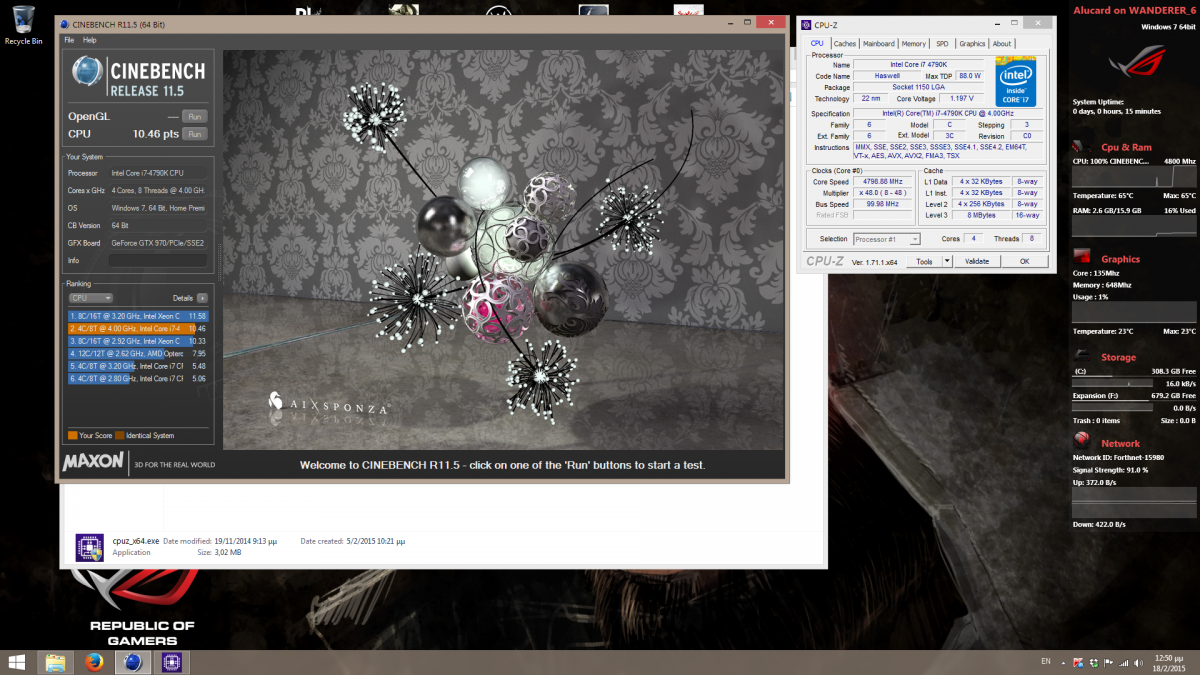The width and height of the screenshot is (1200, 675).
Task: Click the ranking Details arrow button
Action: coord(202,298)
